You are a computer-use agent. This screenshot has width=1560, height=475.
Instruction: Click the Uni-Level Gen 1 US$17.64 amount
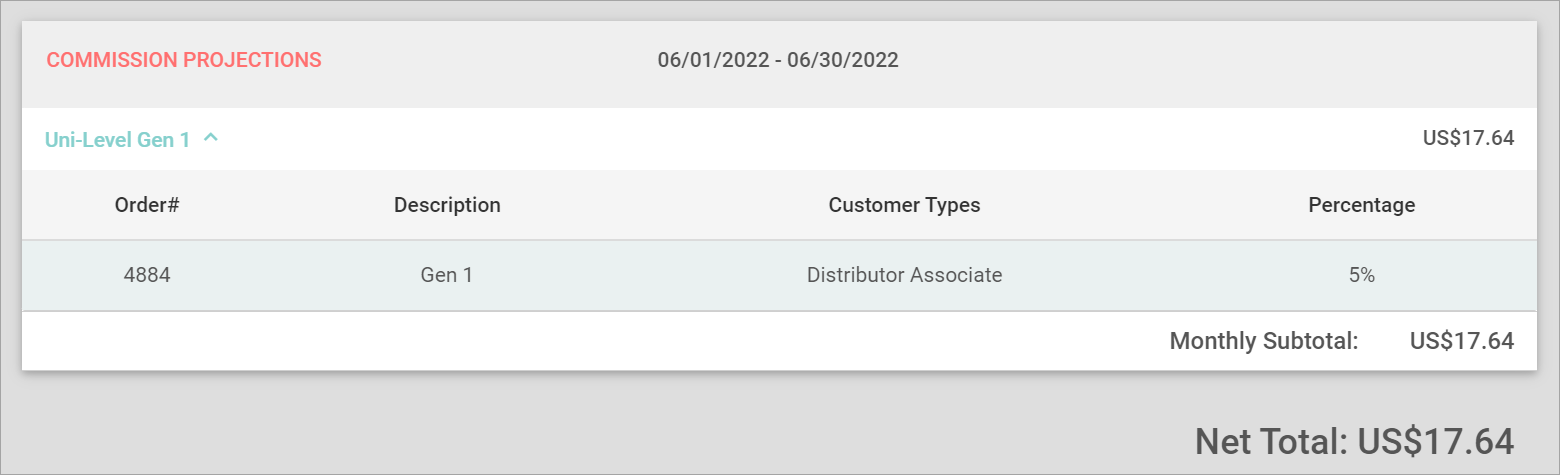coord(1468,138)
